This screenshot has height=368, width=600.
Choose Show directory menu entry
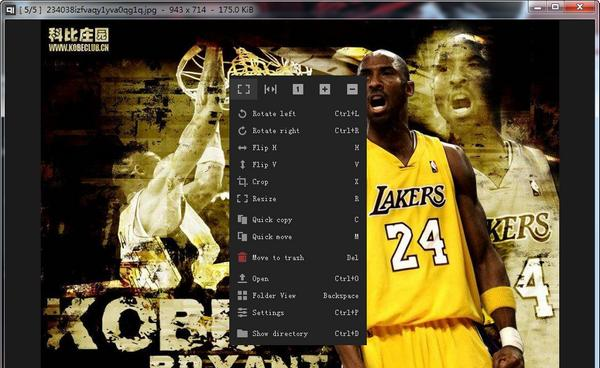tap(298, 333)
